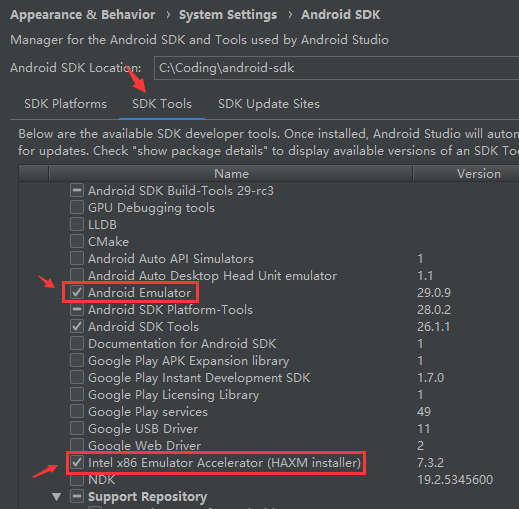The image size is (519, 509).
Task: Click the Android SDK breadcrumb title
Action: tap(341, 15)
